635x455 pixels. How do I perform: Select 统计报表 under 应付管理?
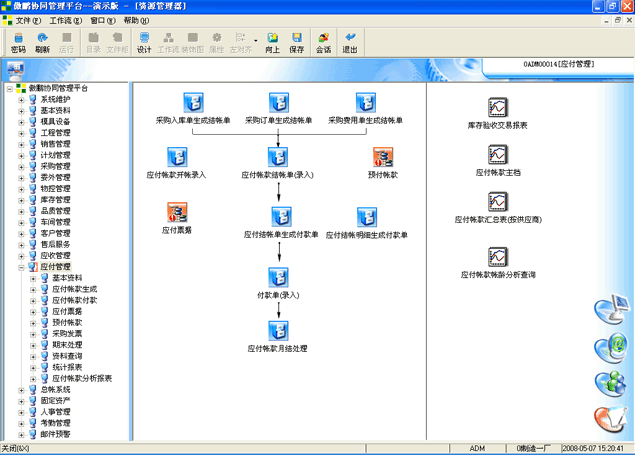click(x=67, y=367)
